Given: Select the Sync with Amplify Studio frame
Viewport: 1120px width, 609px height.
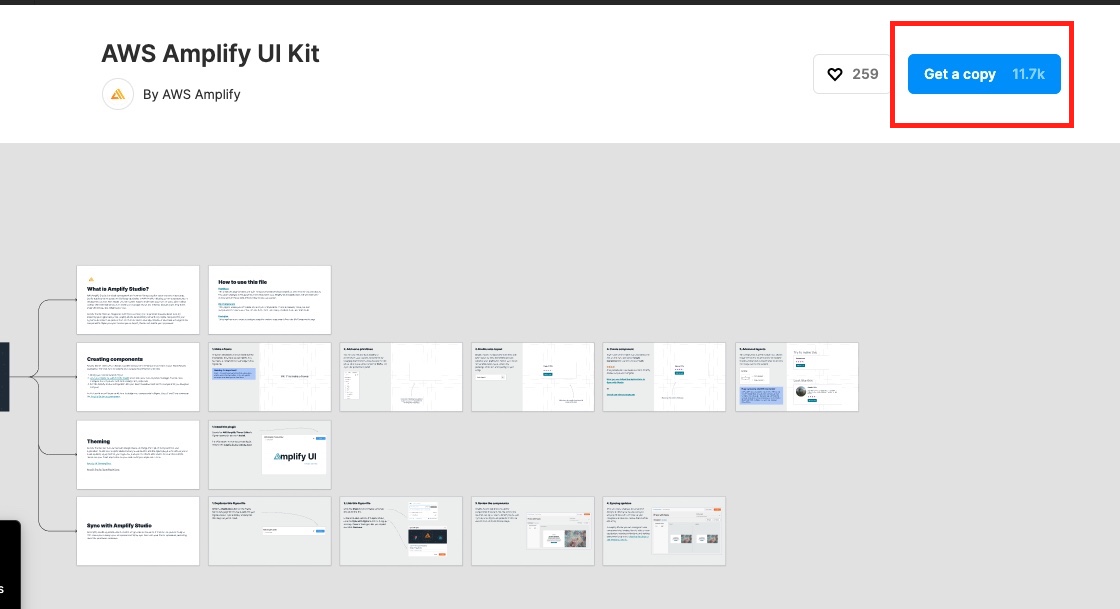Looking at the screenshot, I should click(138, 531).
